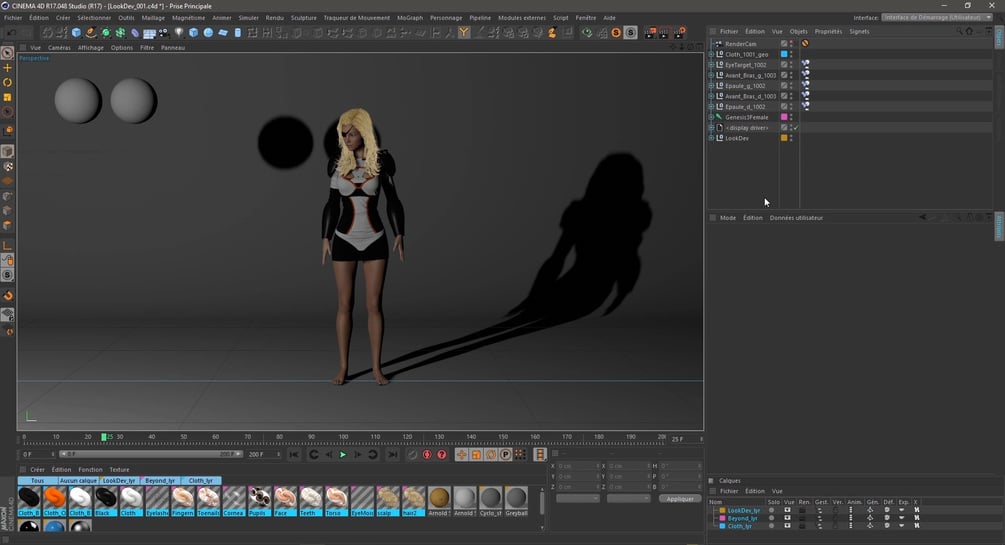Click the P parameter key icon

tap(506, 455)
